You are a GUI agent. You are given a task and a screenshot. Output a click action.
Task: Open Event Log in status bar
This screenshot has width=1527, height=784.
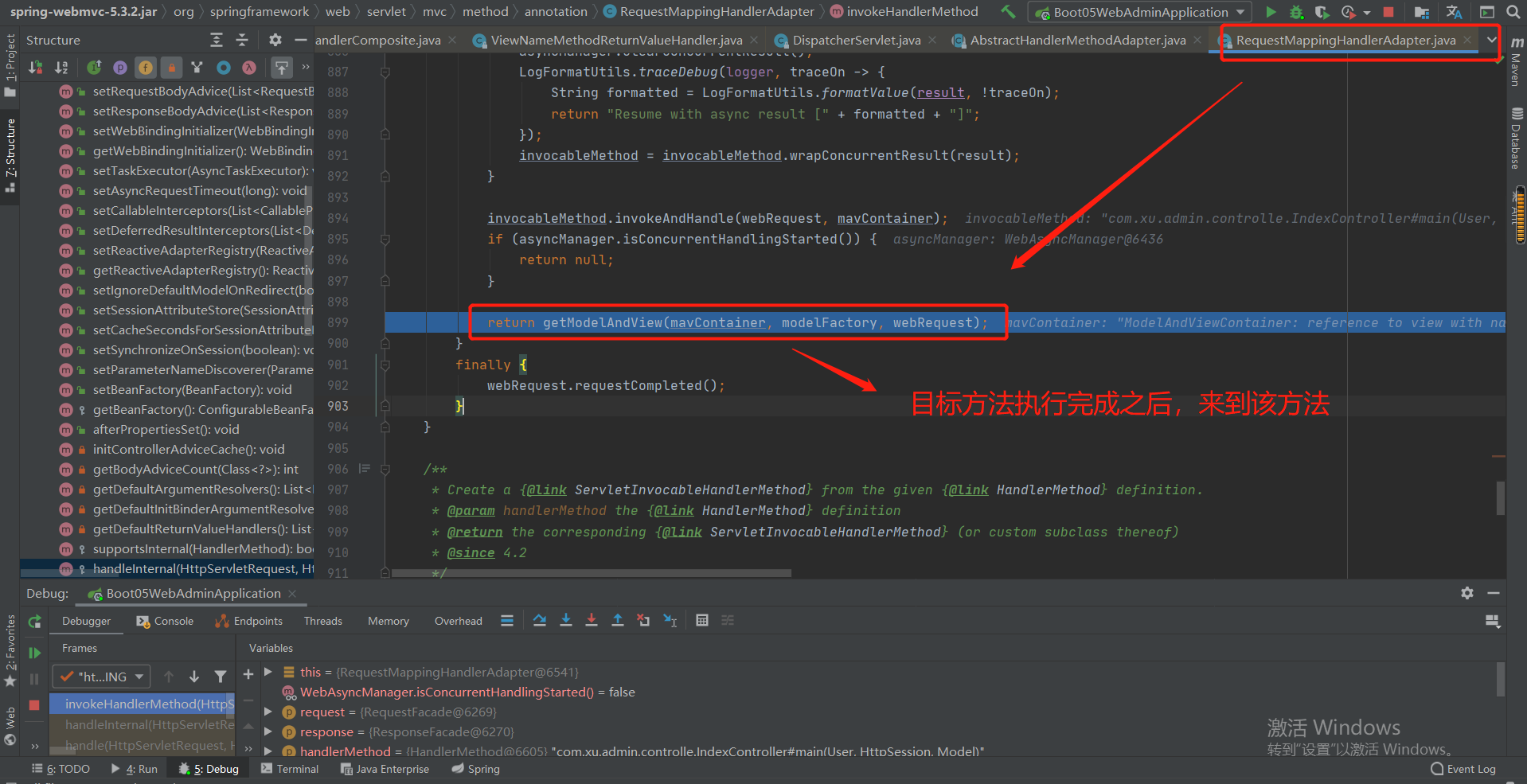tap(1463, 769)
